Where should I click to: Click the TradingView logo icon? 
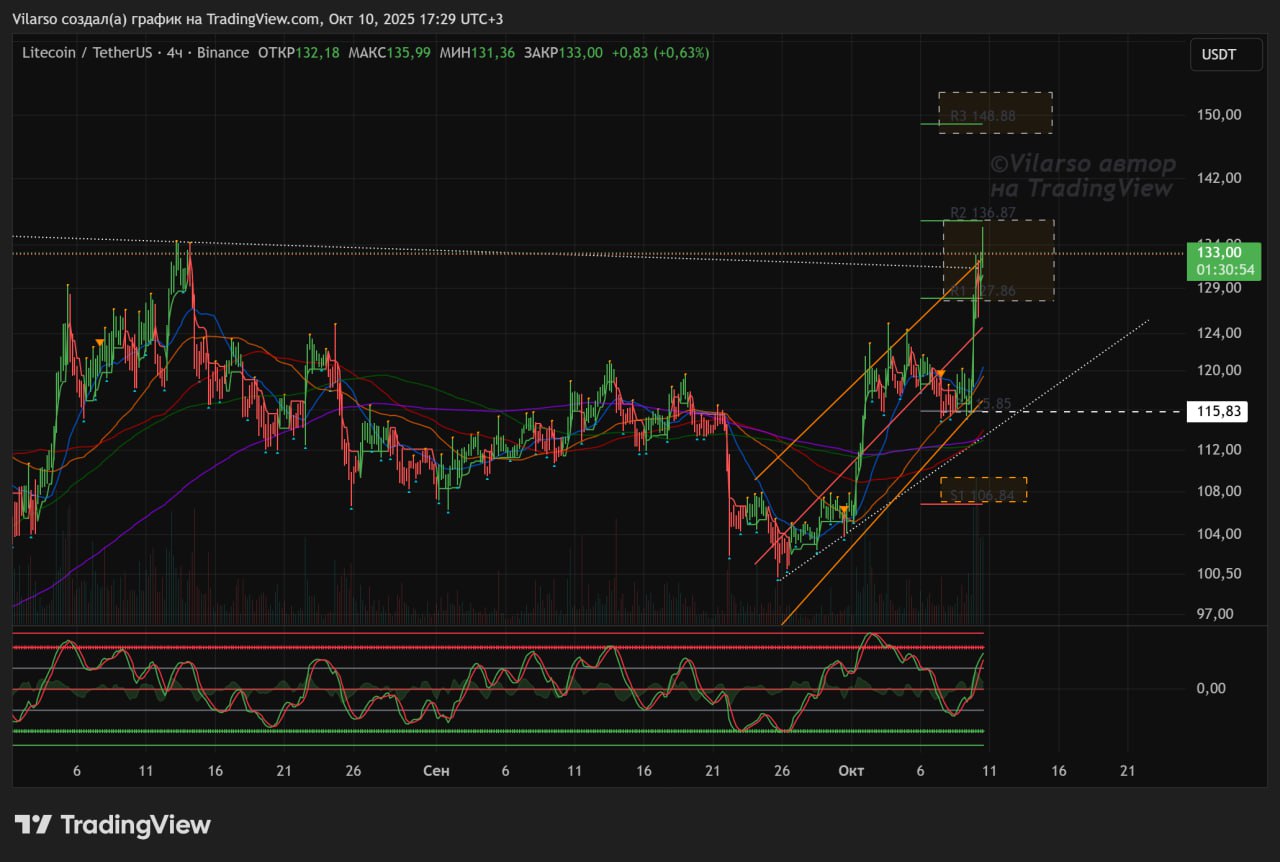coord(33,825)
